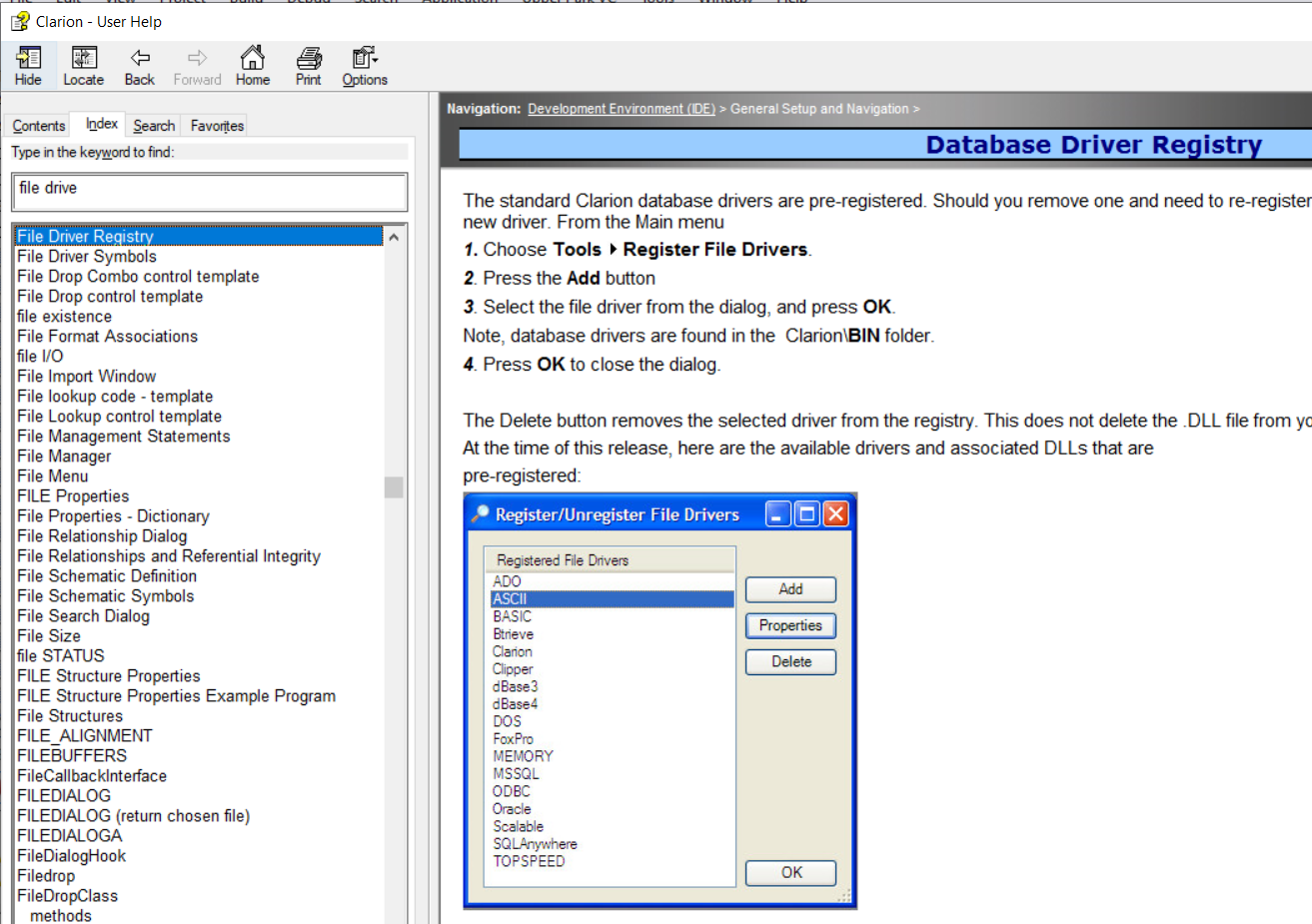The image size is (1312, 924).
Task: Select File Drop control template entry
Action: tap(110, 297)
